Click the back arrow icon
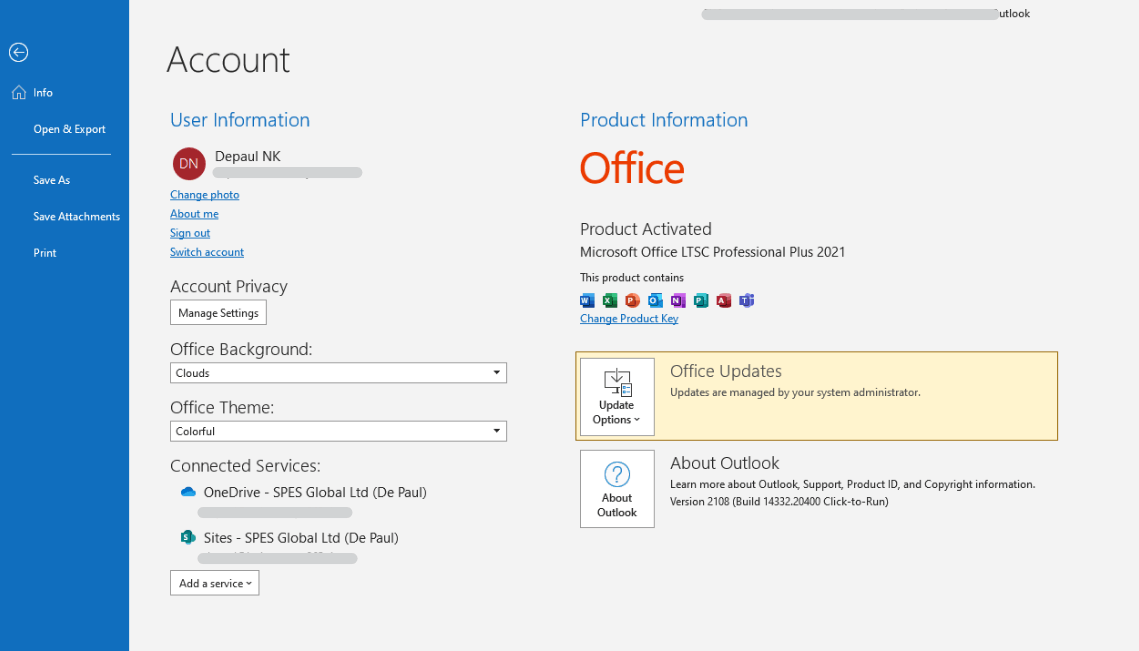The height and width of the screenshot is (651, 1139). pyautogui.click(x=19, y=52)
